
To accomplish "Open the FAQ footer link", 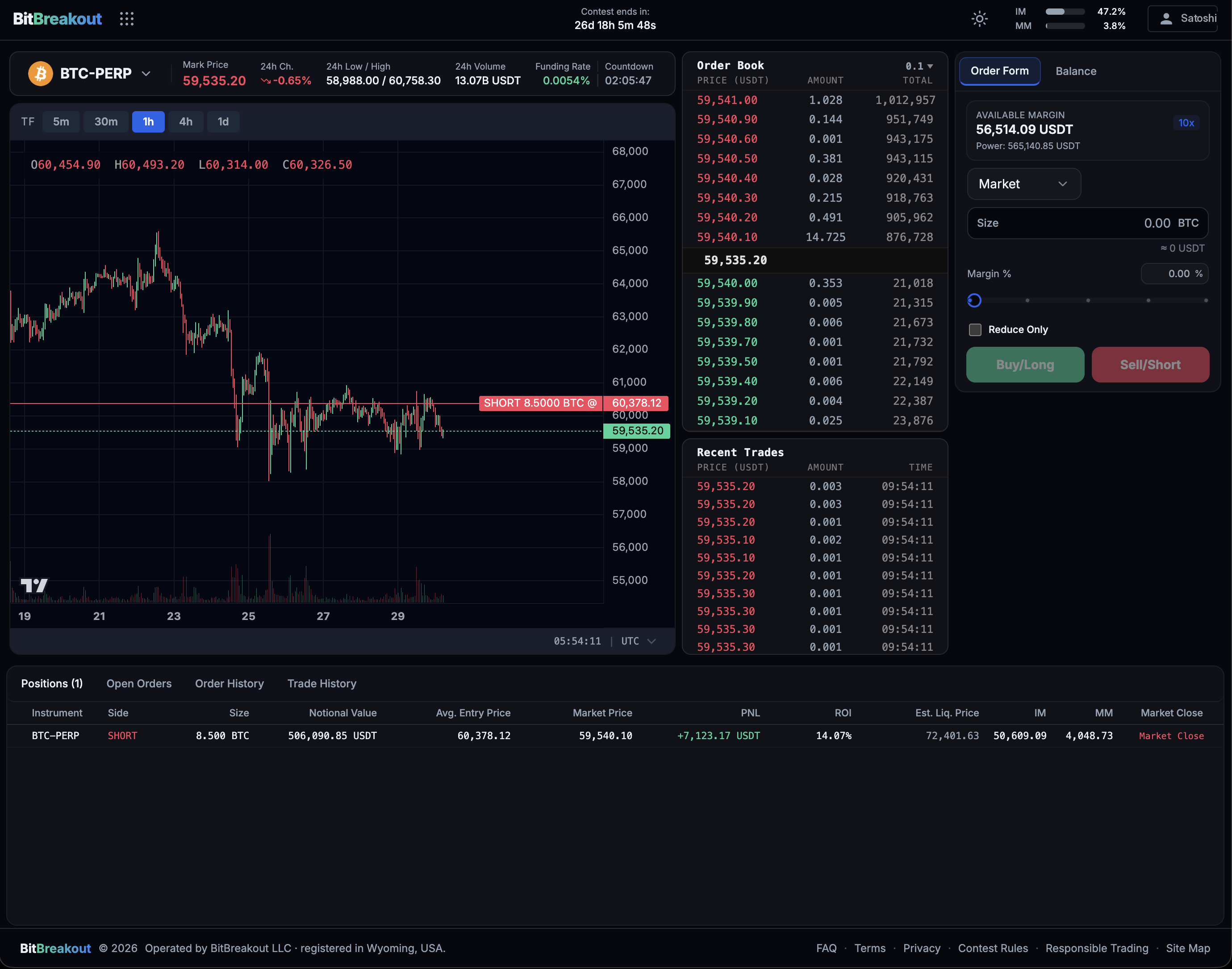I will (826, 948).
